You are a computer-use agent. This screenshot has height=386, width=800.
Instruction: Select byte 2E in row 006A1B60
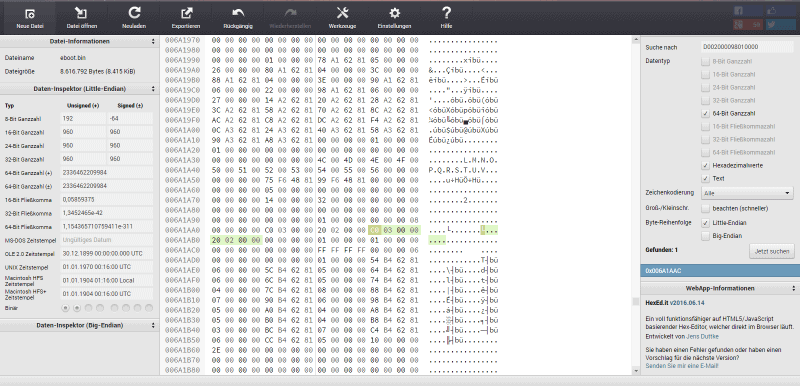(x=215, y=350)
